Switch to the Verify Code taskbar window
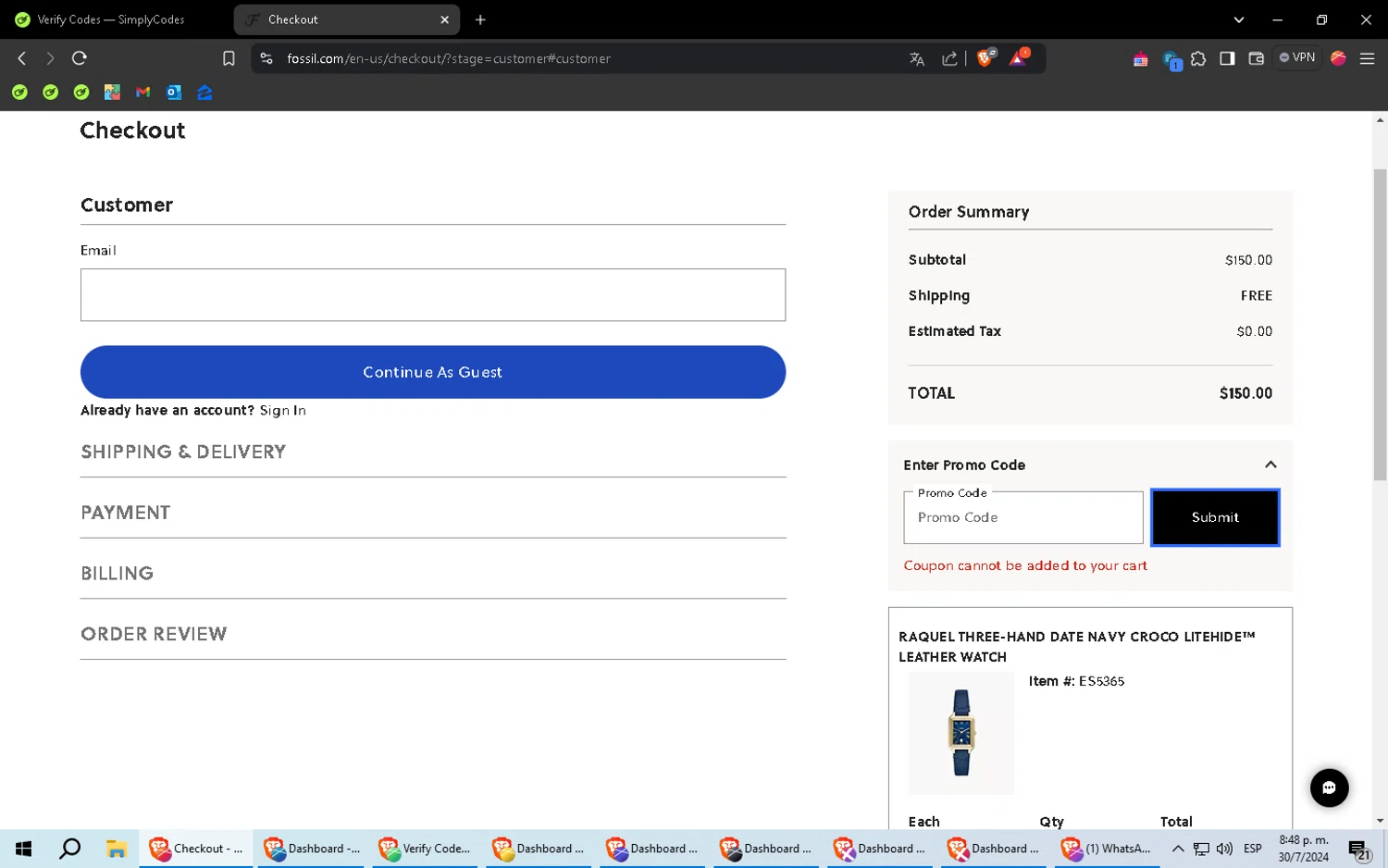 pos(425,849)
